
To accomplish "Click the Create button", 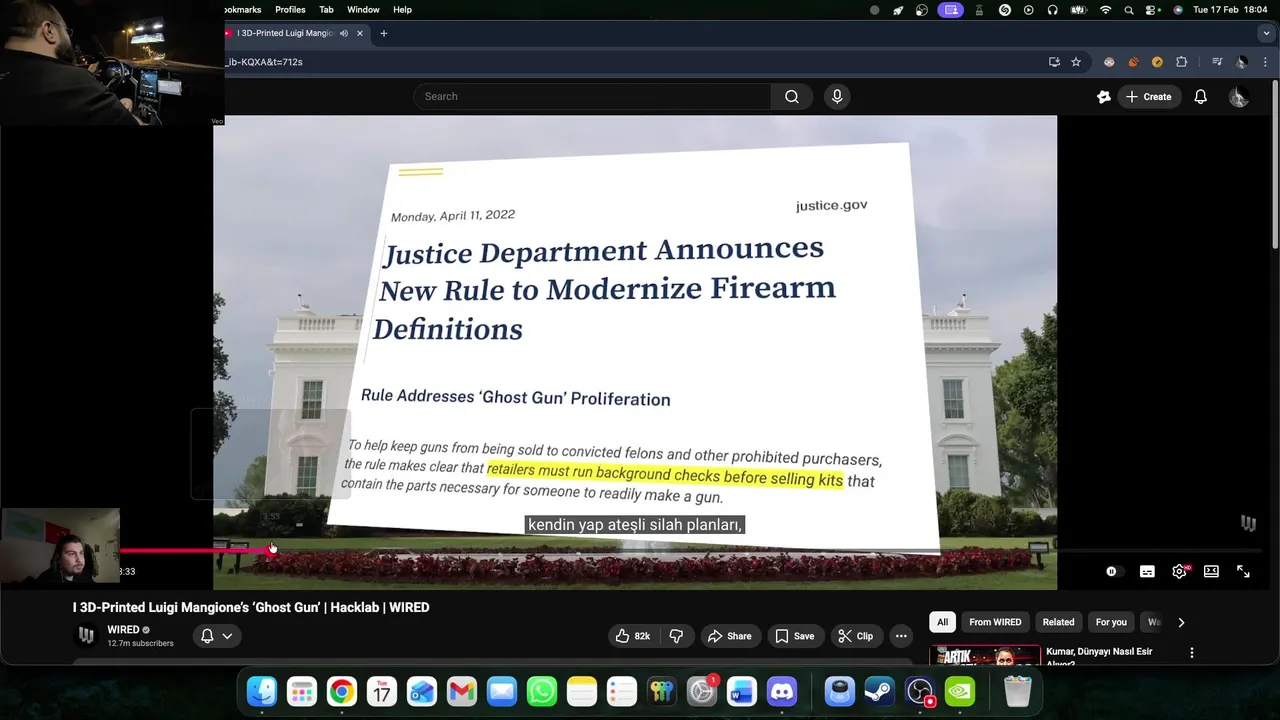I will click(1148, 96).
